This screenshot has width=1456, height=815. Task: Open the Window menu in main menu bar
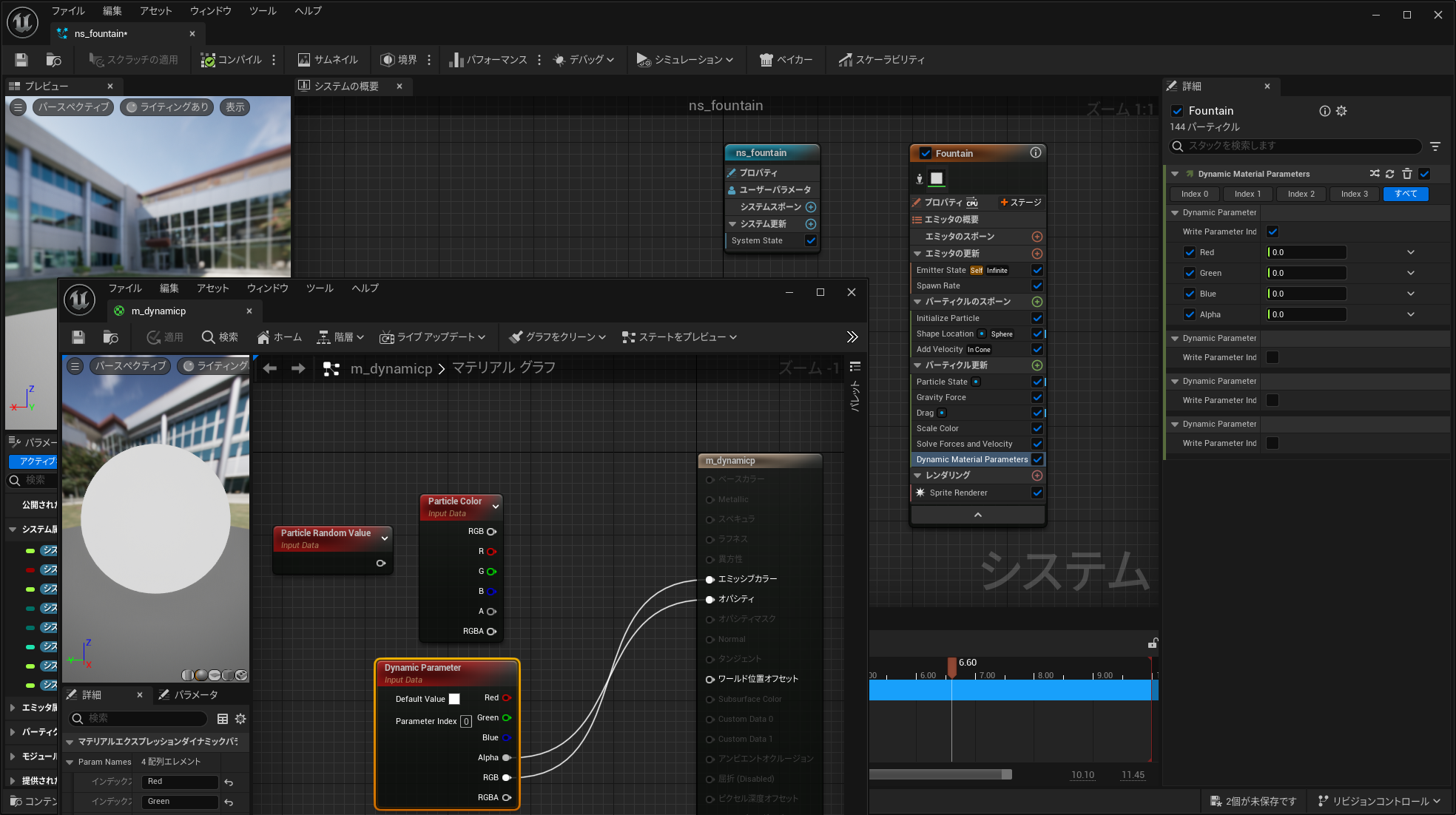pyautogui.click(x=210, y=10)
